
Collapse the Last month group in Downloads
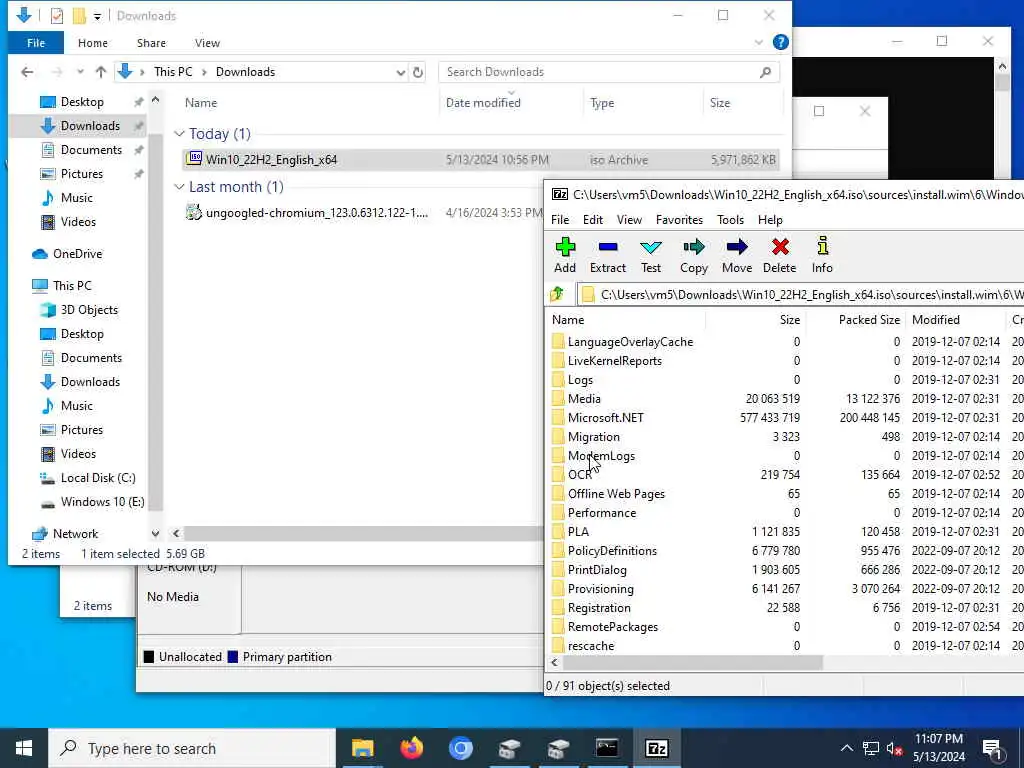tap(179, 187)
